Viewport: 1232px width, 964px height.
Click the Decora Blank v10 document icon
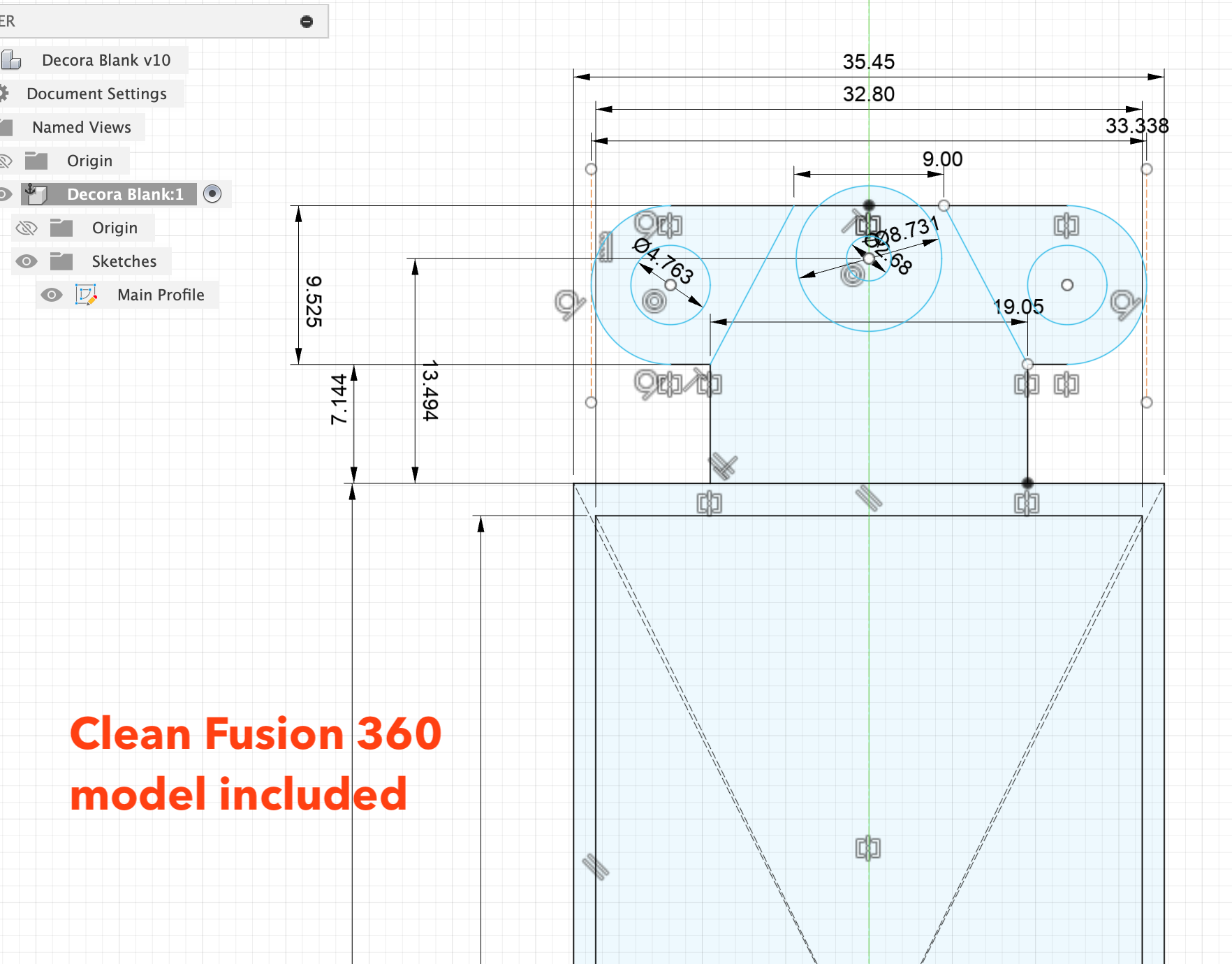coord(11,60)
